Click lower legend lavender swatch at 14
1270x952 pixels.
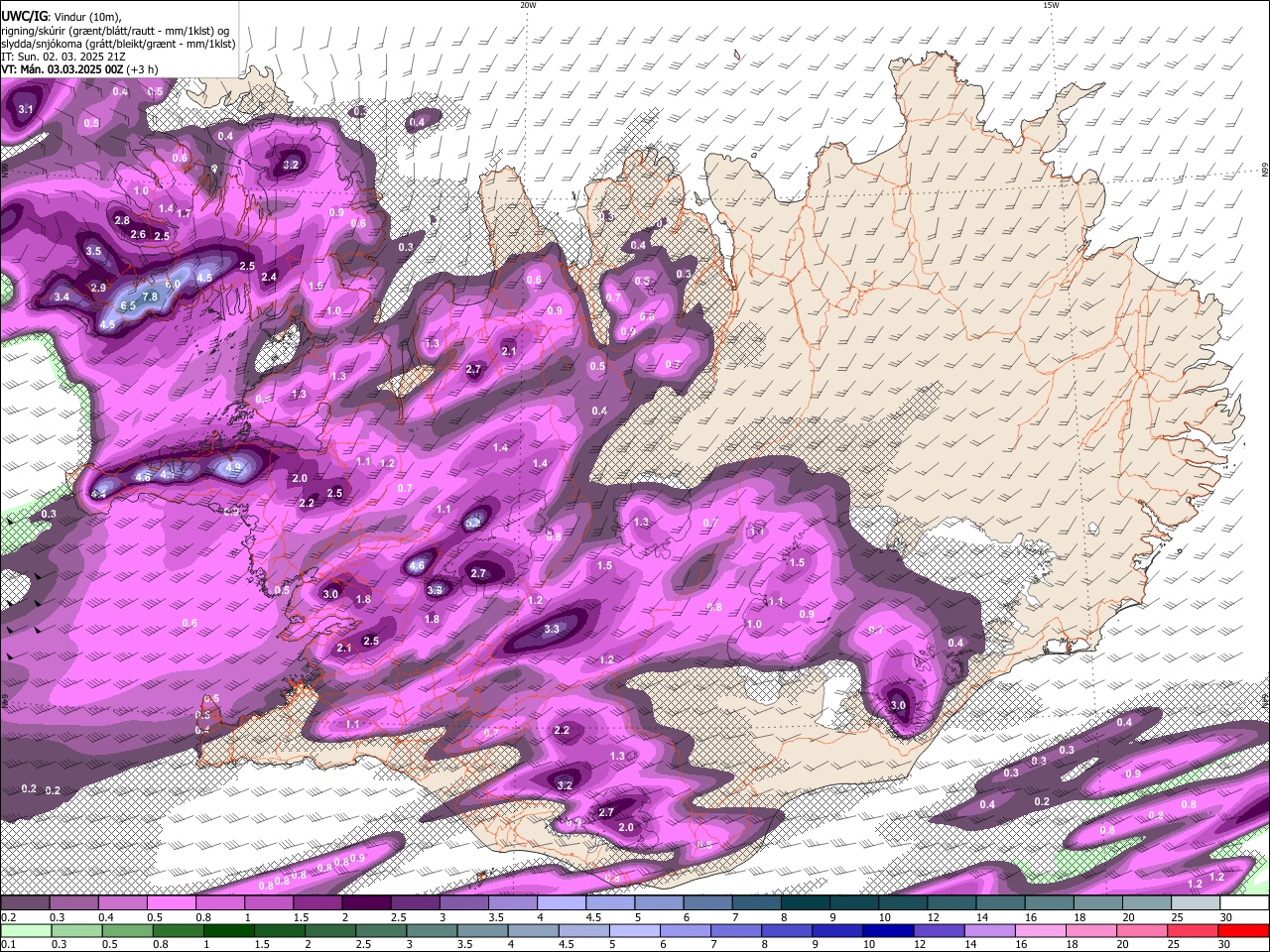[x=988, y=930]
